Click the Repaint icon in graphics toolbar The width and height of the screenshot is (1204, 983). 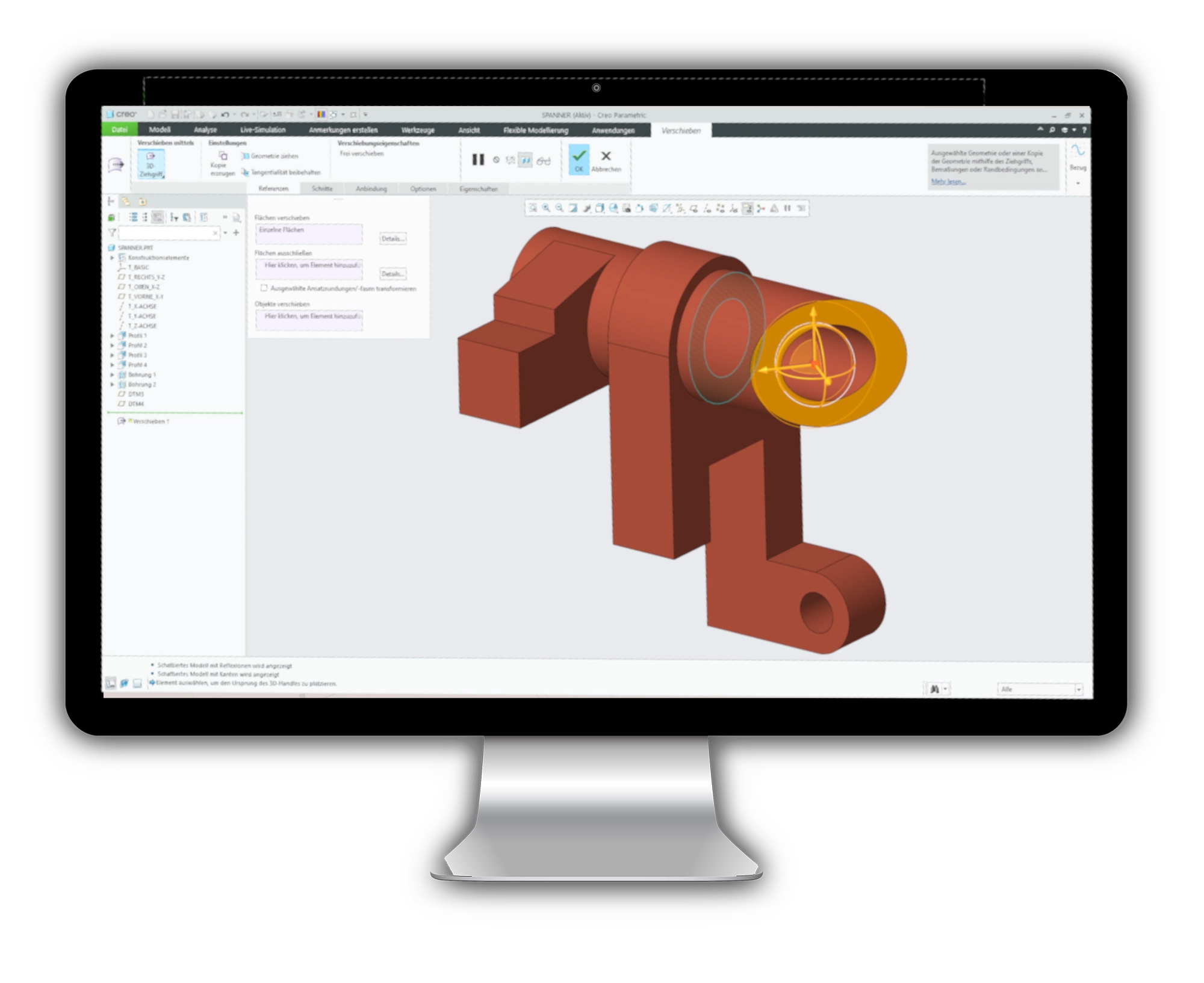click(x=573, y=208)
